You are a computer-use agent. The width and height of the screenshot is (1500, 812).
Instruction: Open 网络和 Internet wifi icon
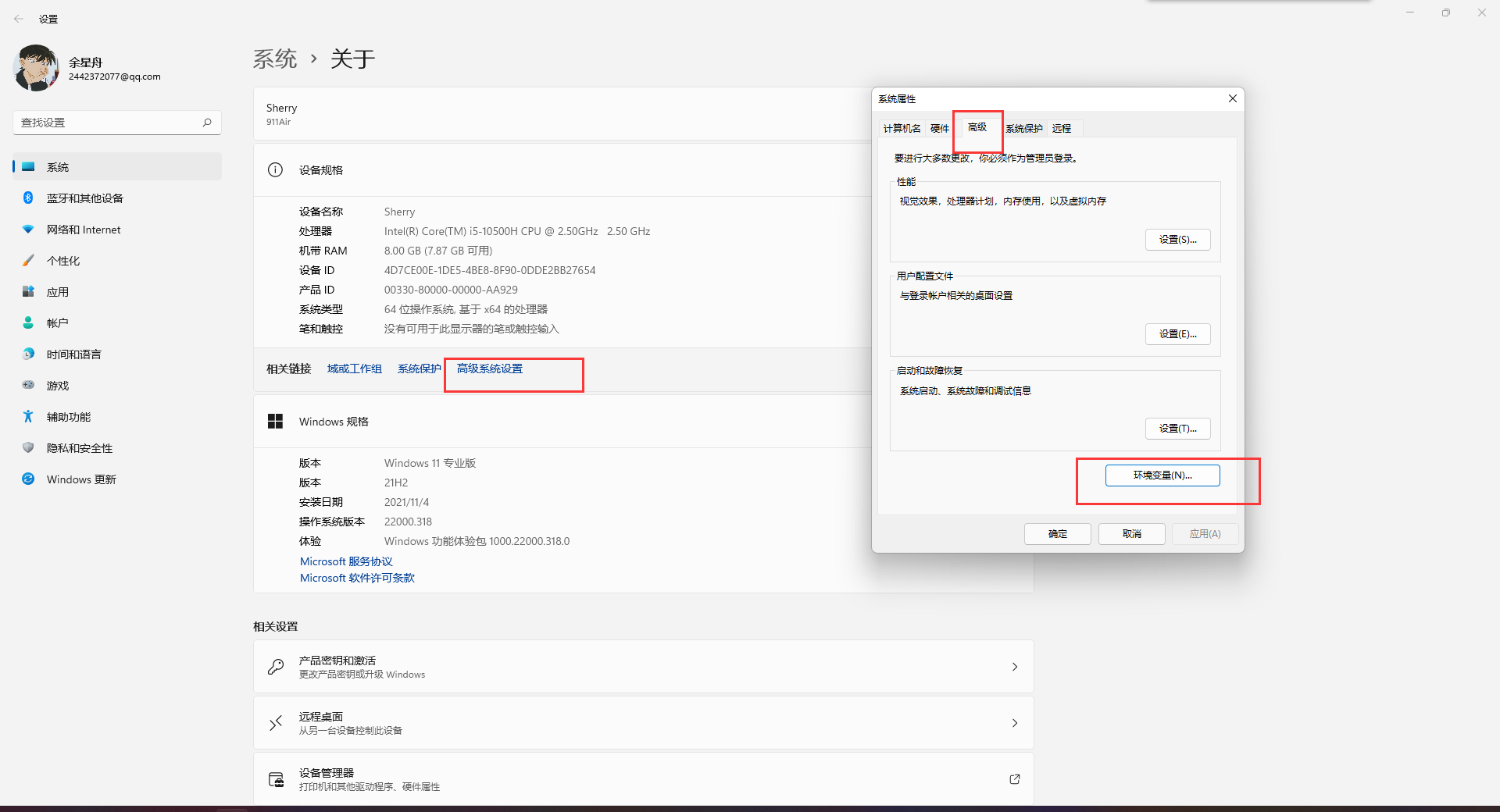[x=28, y=230]
